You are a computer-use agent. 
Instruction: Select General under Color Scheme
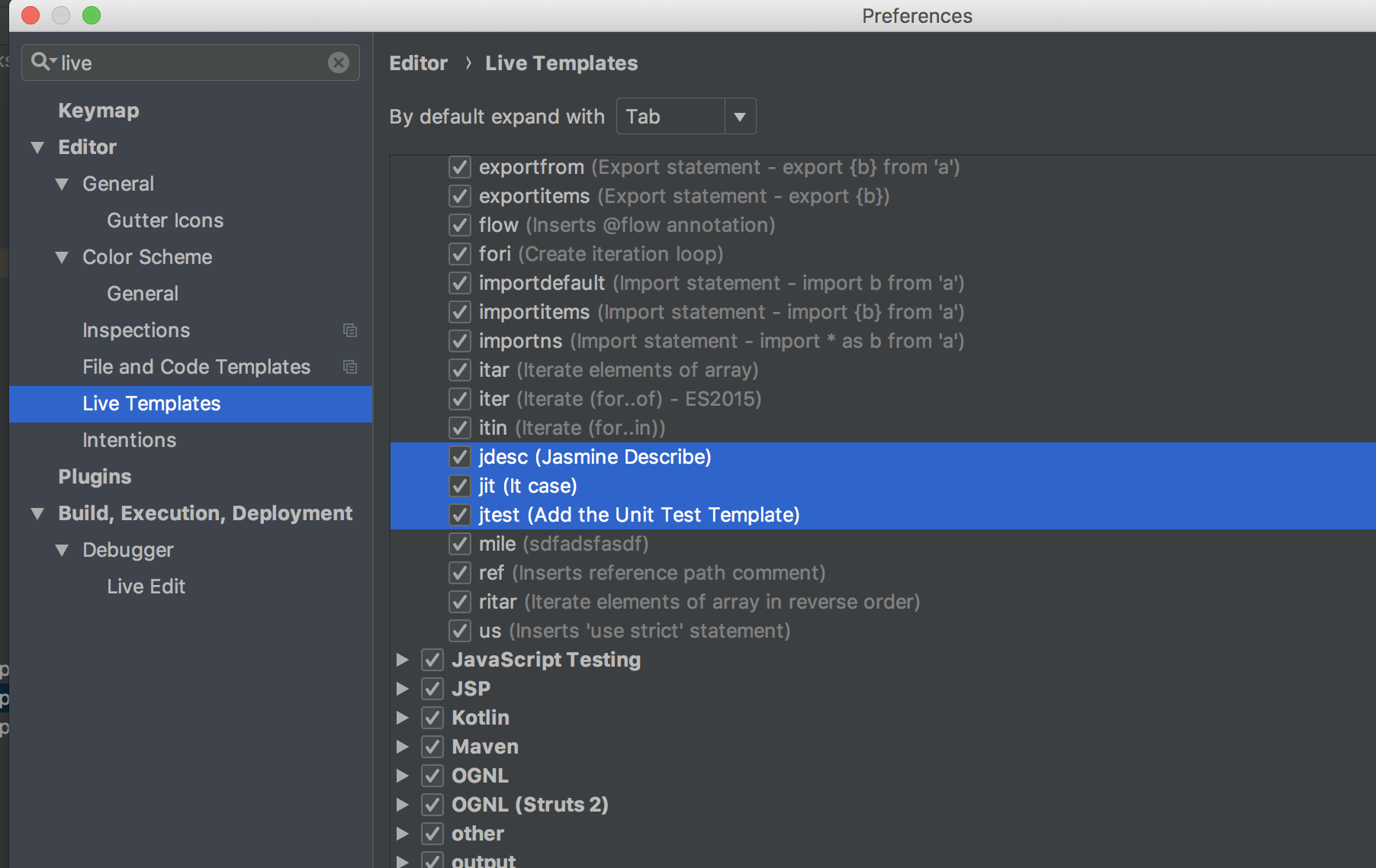click(x=143, y=294)
